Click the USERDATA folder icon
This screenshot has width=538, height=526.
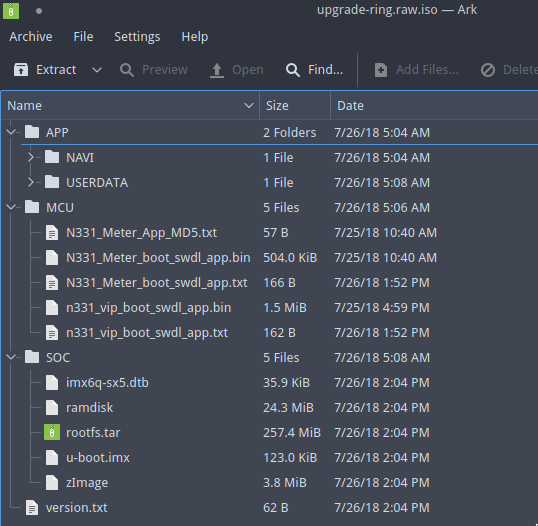[x=52, y=182]
